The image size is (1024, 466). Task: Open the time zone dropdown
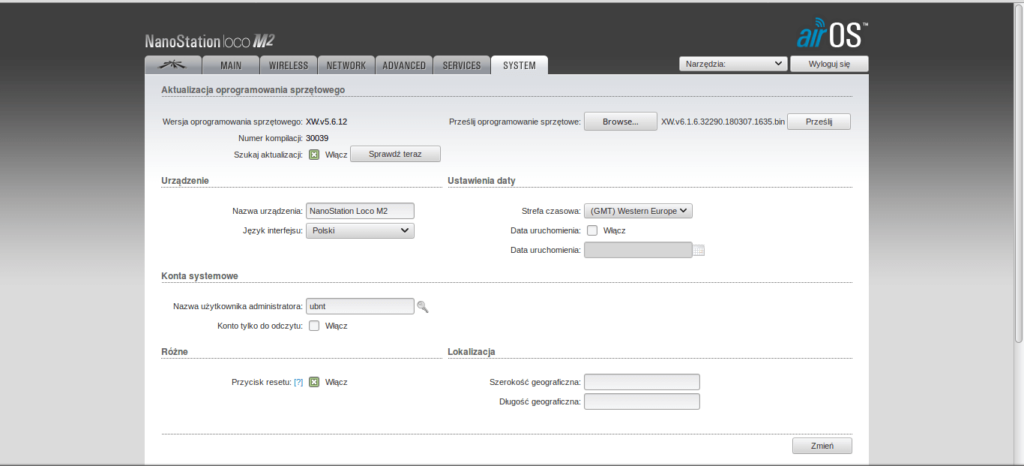pyautogui.click(x=639, y=211)
